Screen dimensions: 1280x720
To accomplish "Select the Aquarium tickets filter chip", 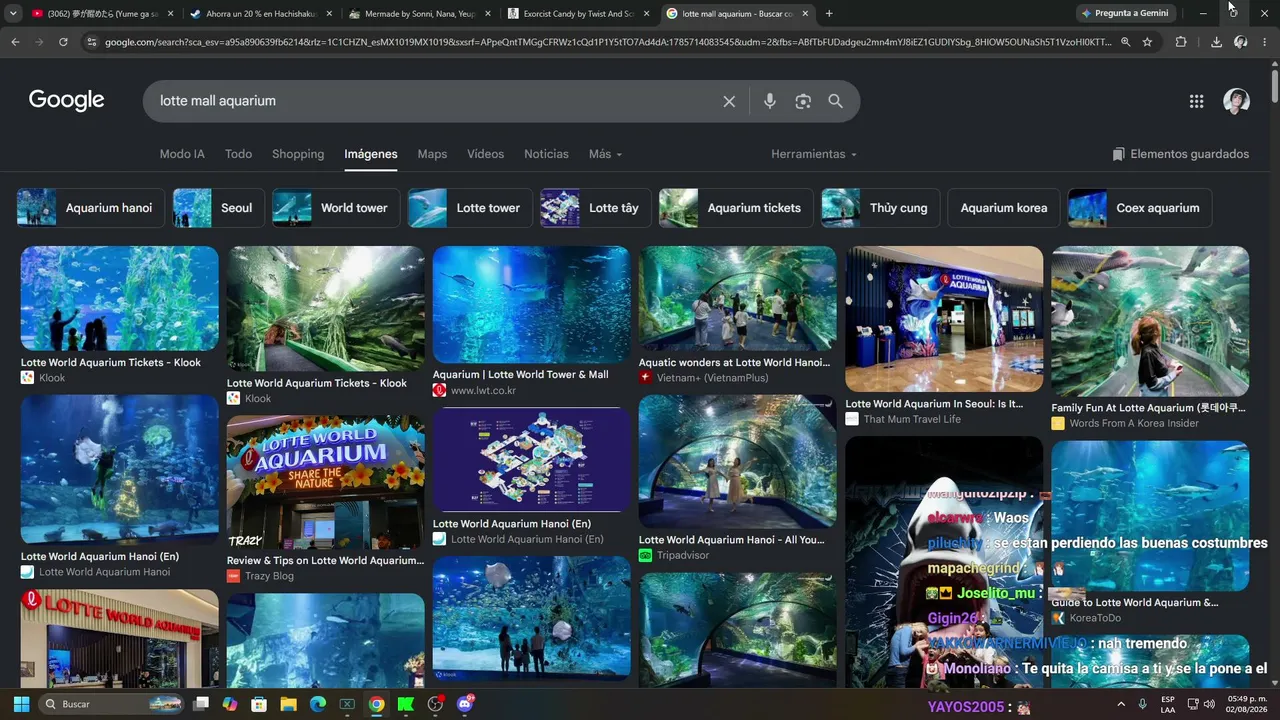I will click(736, 208).
